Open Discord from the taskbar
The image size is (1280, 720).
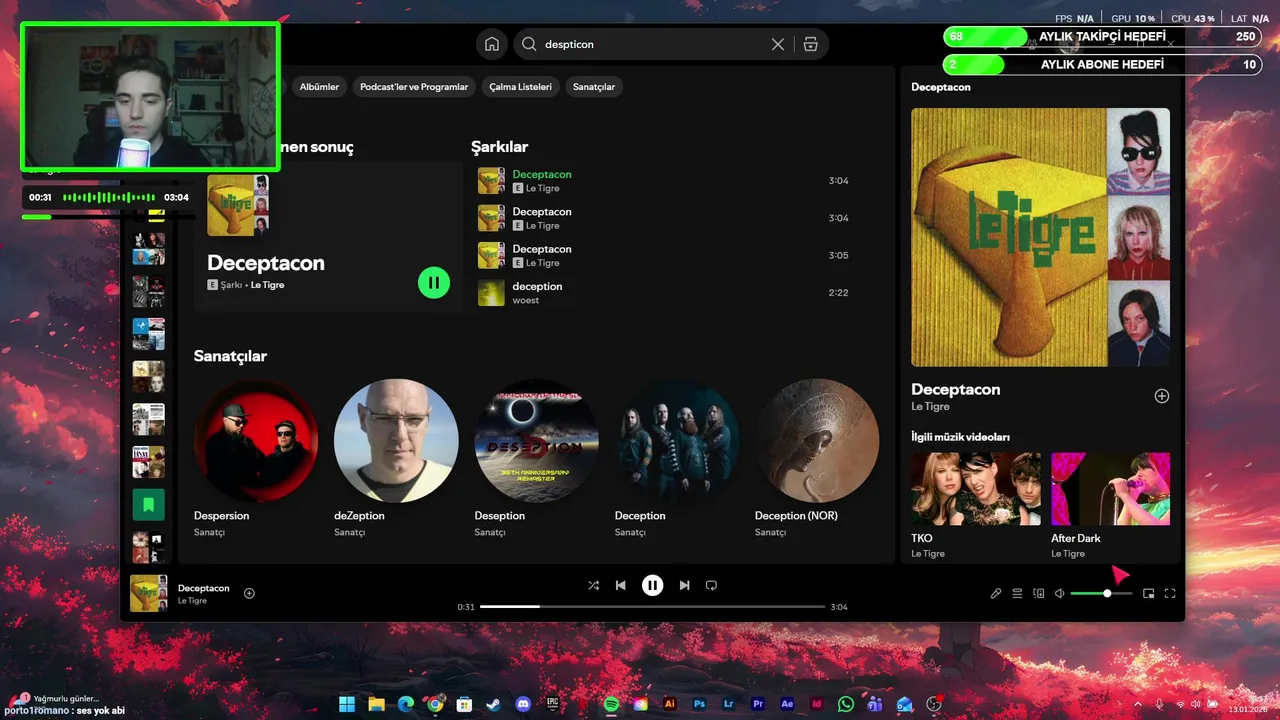[x=523, y=704]
